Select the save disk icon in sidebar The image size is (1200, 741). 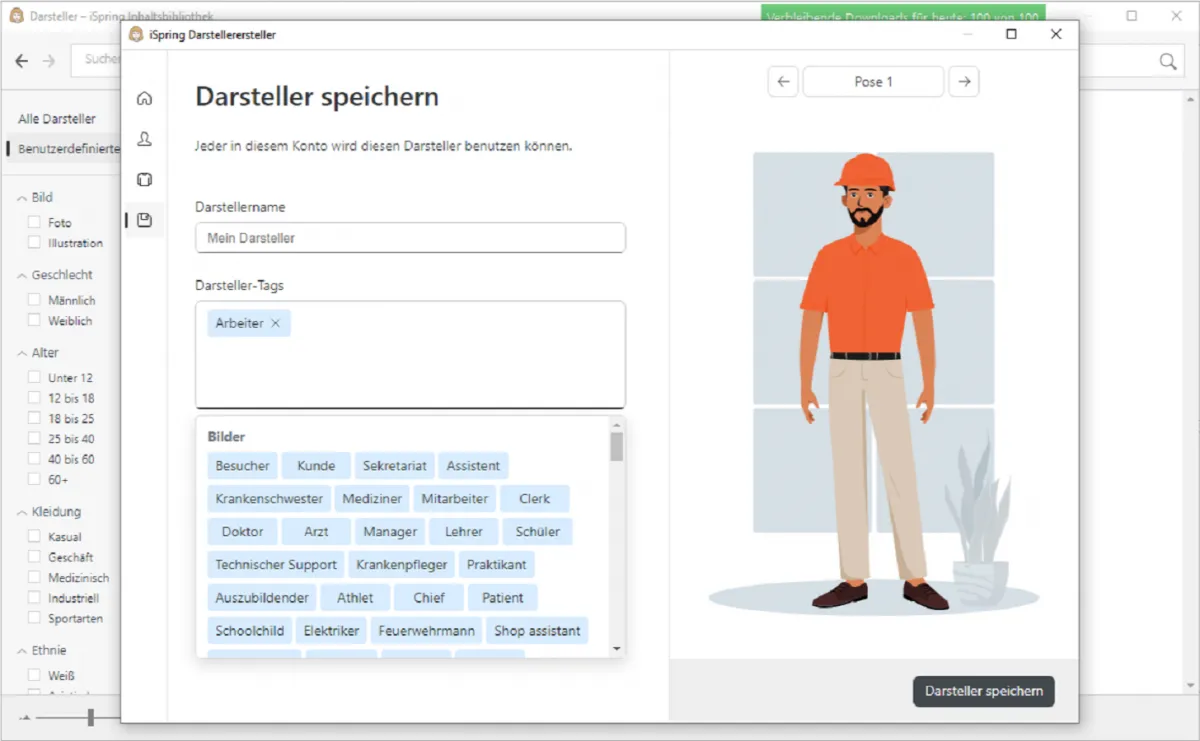[144, 220]
